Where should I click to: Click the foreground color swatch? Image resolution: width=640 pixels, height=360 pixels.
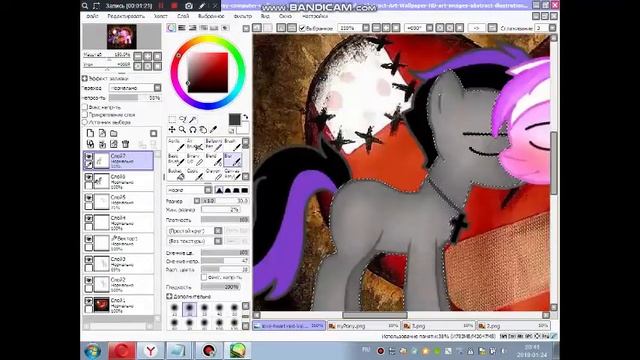tap(234, 119)
